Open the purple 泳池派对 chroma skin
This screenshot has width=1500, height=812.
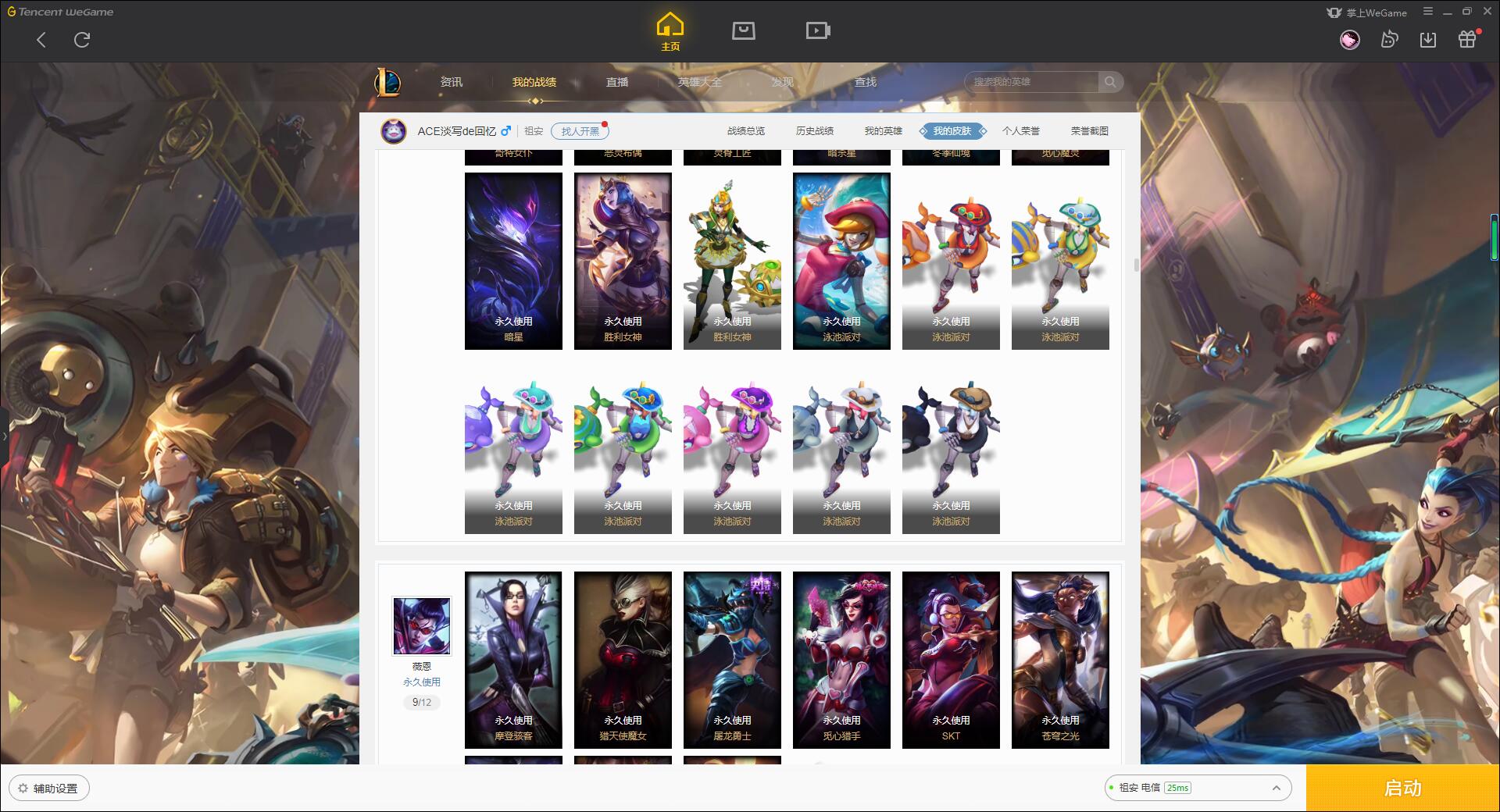513,445
